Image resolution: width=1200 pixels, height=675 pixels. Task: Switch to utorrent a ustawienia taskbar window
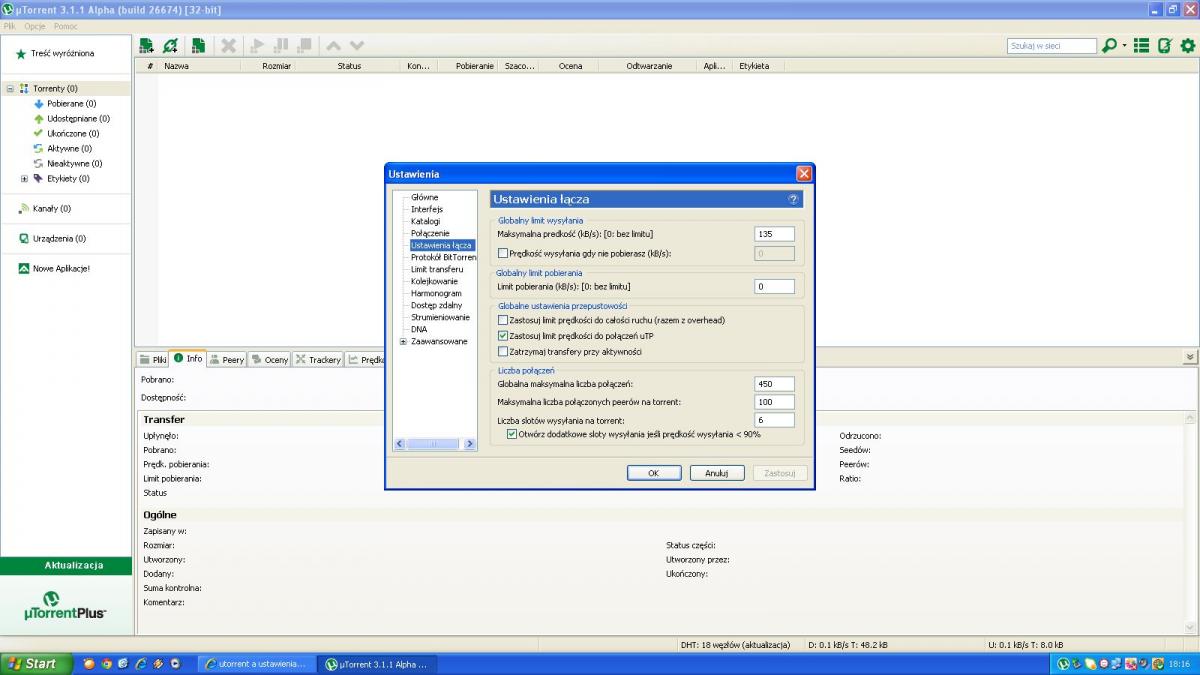[x=256, y=664]
